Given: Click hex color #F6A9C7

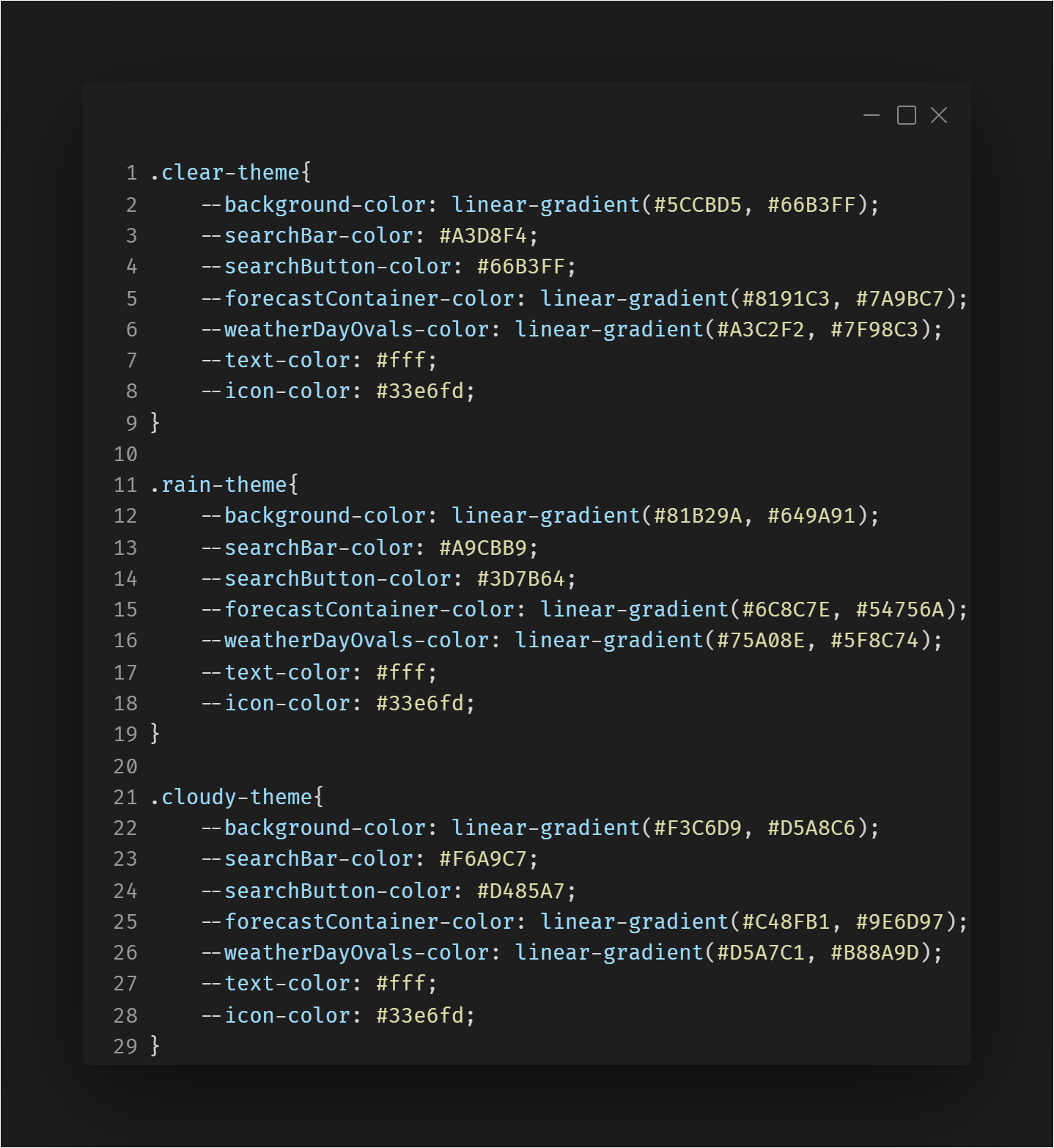Looking at the screenshot, I should 483,859.
